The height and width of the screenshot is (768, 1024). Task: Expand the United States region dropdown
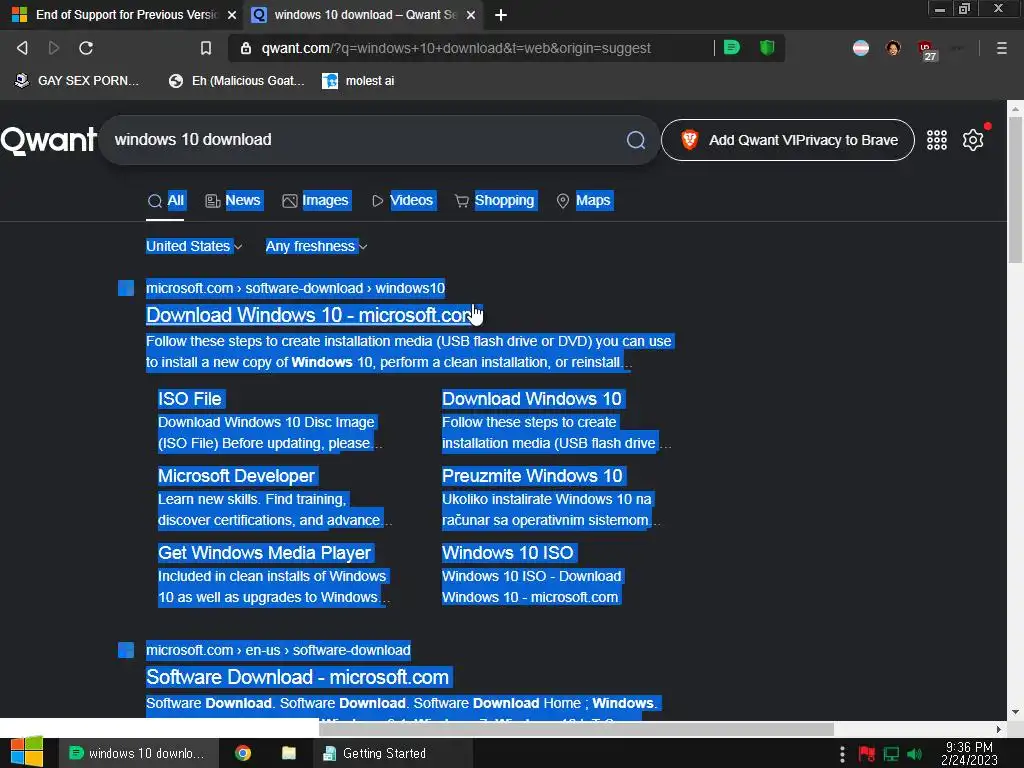pos(194,246)
